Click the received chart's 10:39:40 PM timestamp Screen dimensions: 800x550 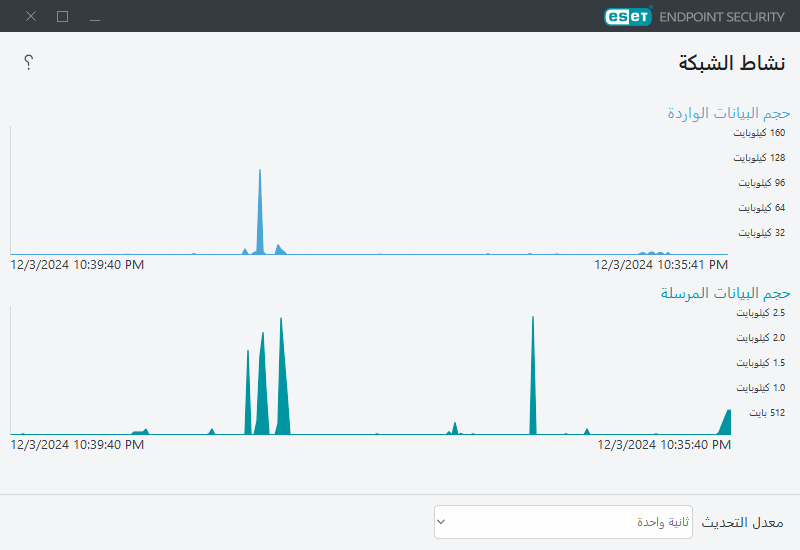77,265
